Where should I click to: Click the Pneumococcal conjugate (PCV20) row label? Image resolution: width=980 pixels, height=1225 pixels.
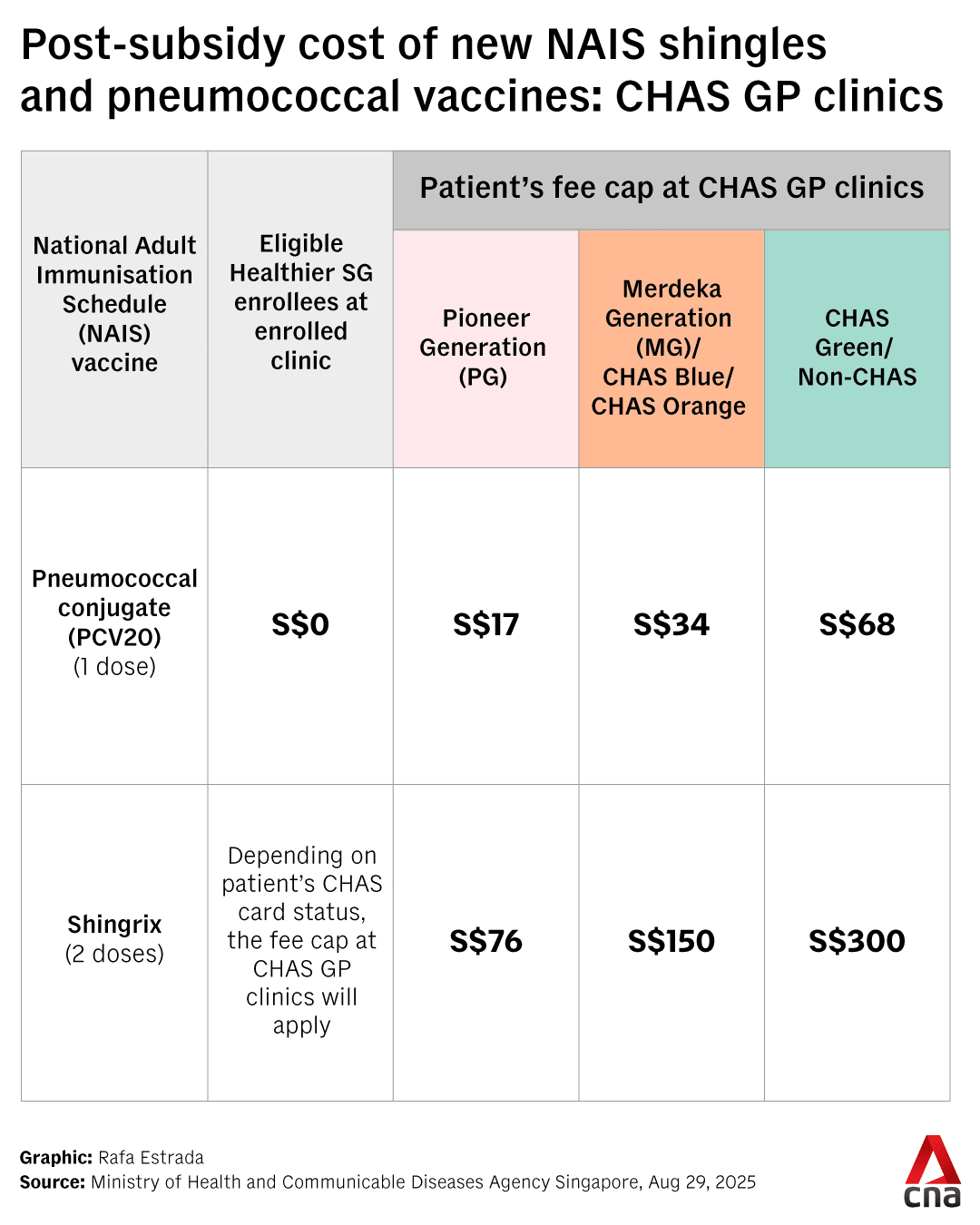[114, 622]
